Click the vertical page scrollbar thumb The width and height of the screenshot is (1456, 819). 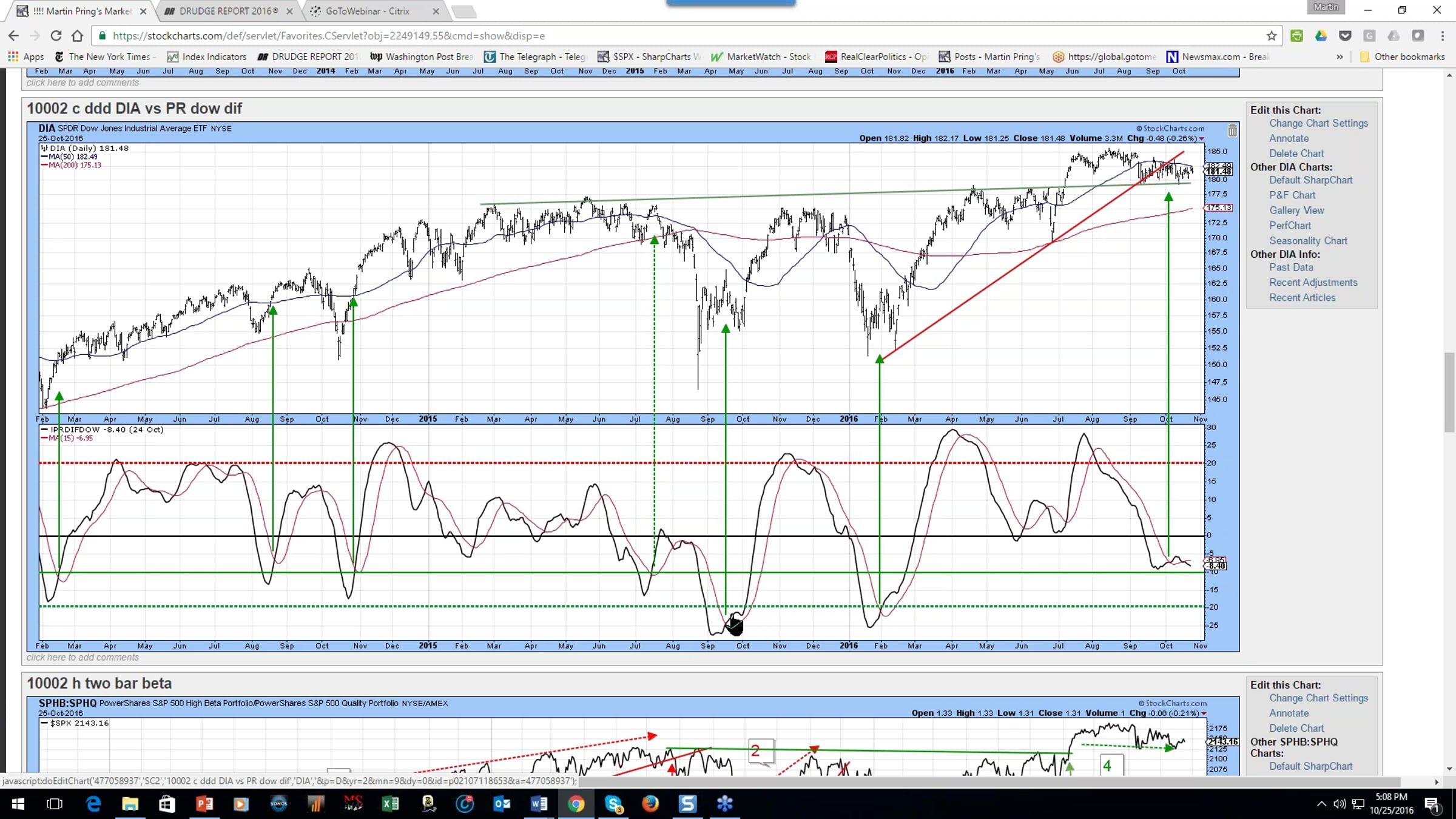[x=1449, y=392]
